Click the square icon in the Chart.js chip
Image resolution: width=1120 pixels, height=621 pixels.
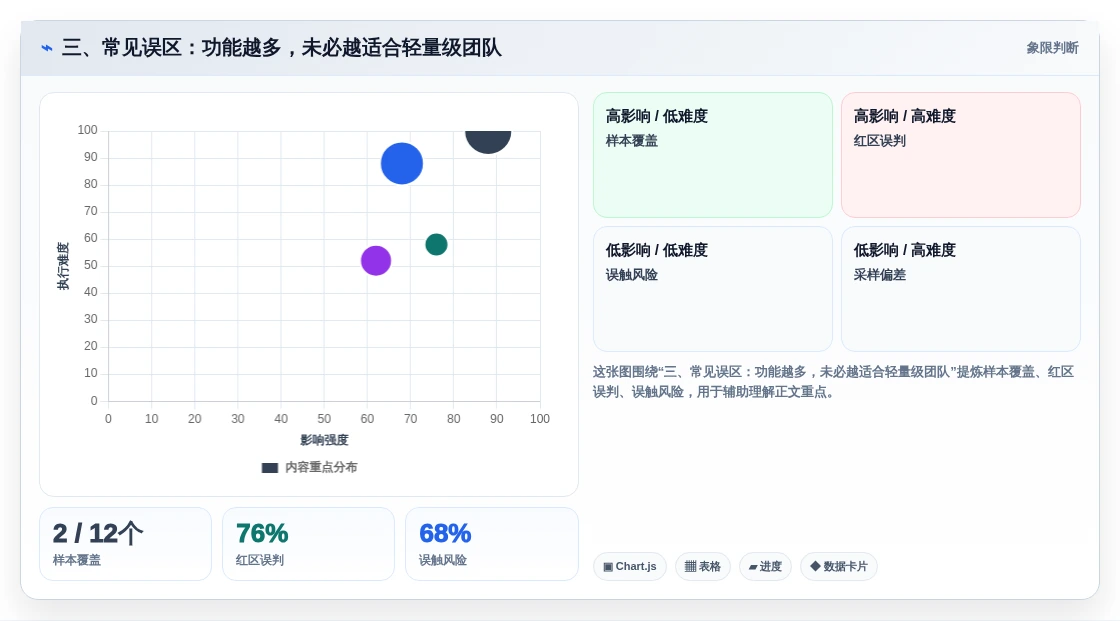pyautogui.click(x=608, y=567)
